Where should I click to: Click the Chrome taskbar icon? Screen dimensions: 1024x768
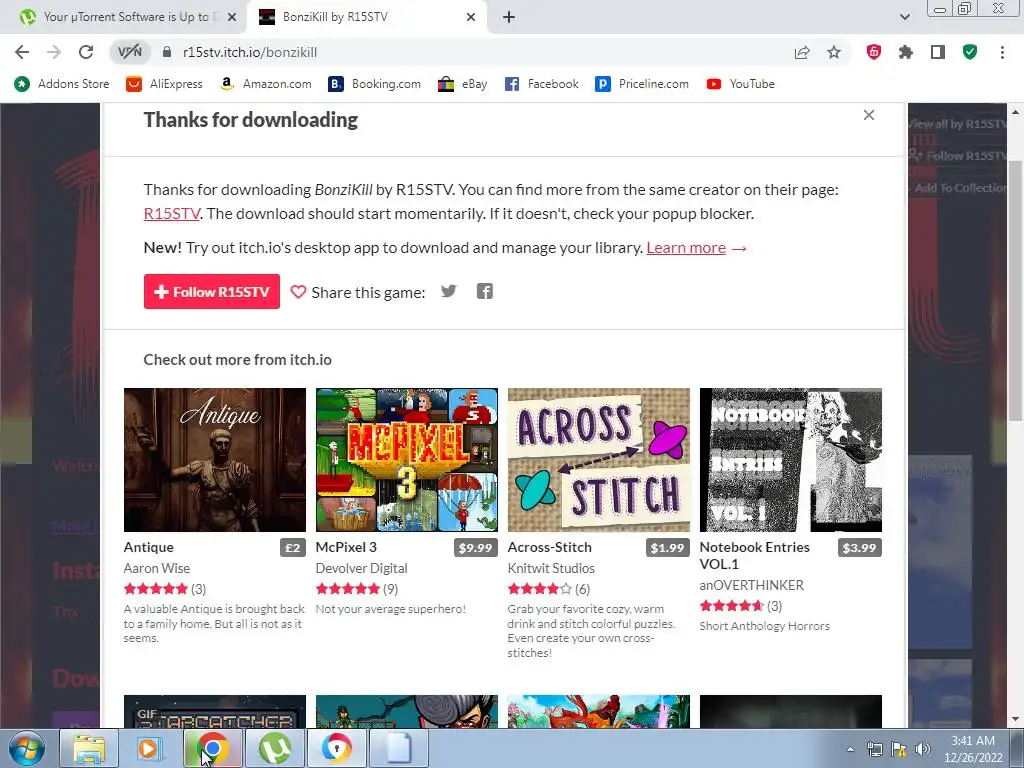pyautogui.click(x=212, y=748)
